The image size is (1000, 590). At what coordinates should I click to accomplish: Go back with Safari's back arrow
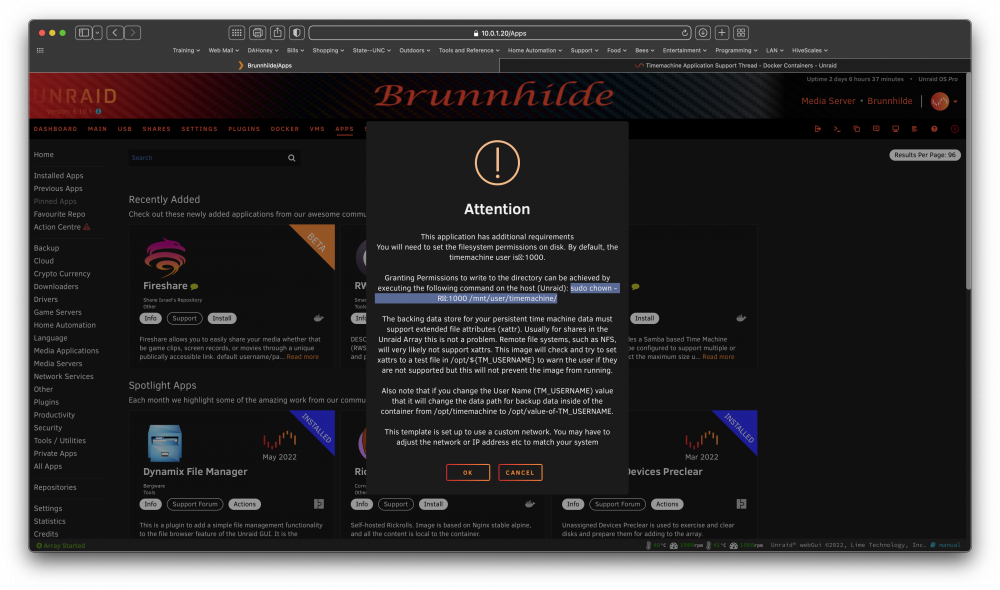115,33
